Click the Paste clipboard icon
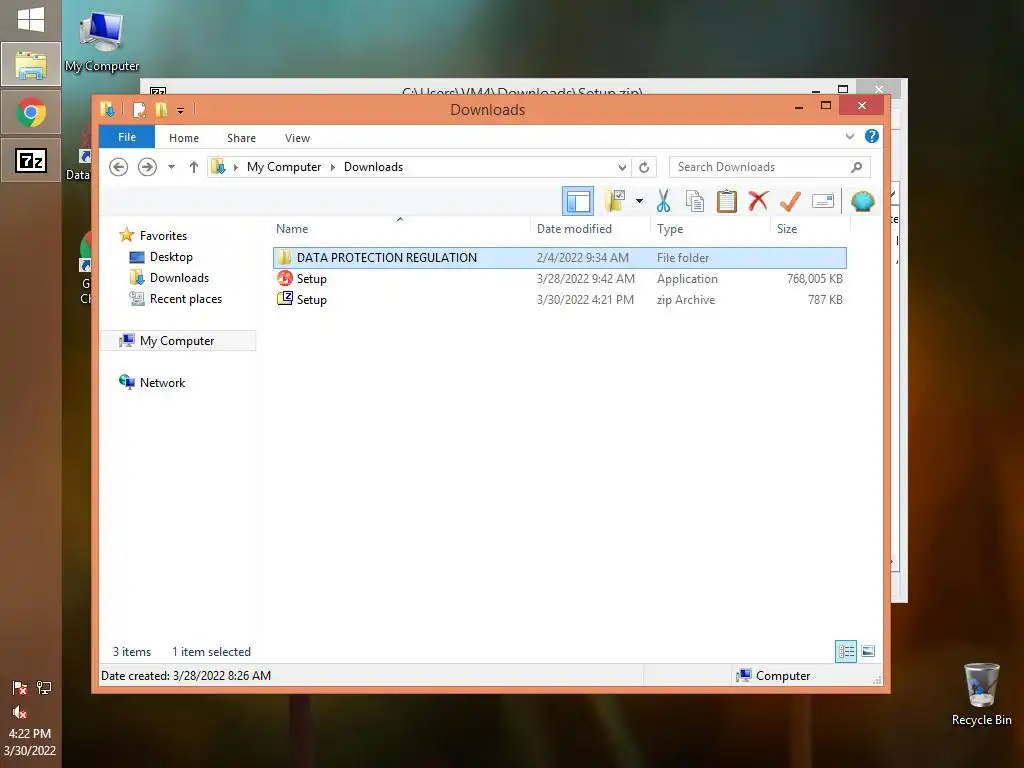 tap(726, 201)
